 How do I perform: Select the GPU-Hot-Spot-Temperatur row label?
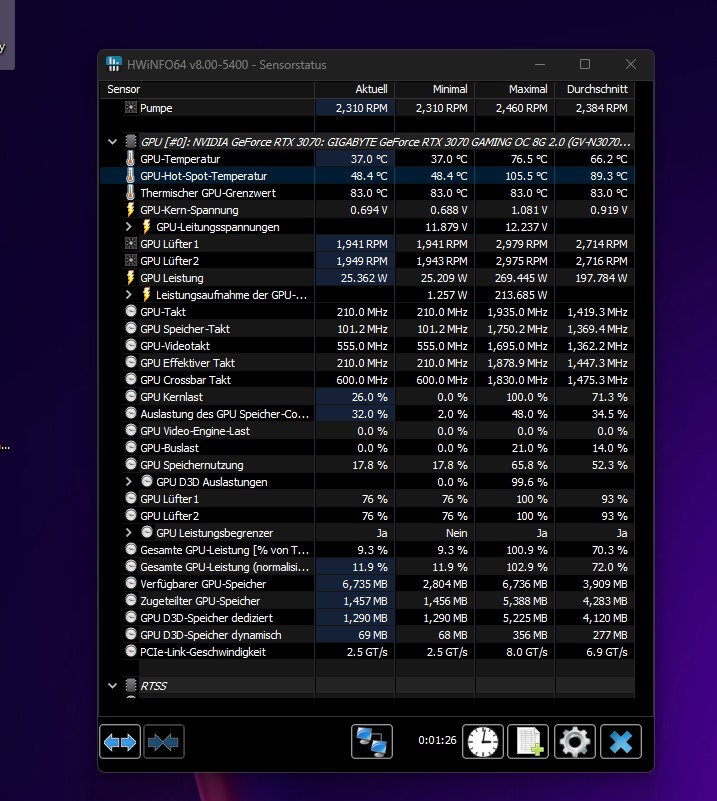(x=203, y=176)
